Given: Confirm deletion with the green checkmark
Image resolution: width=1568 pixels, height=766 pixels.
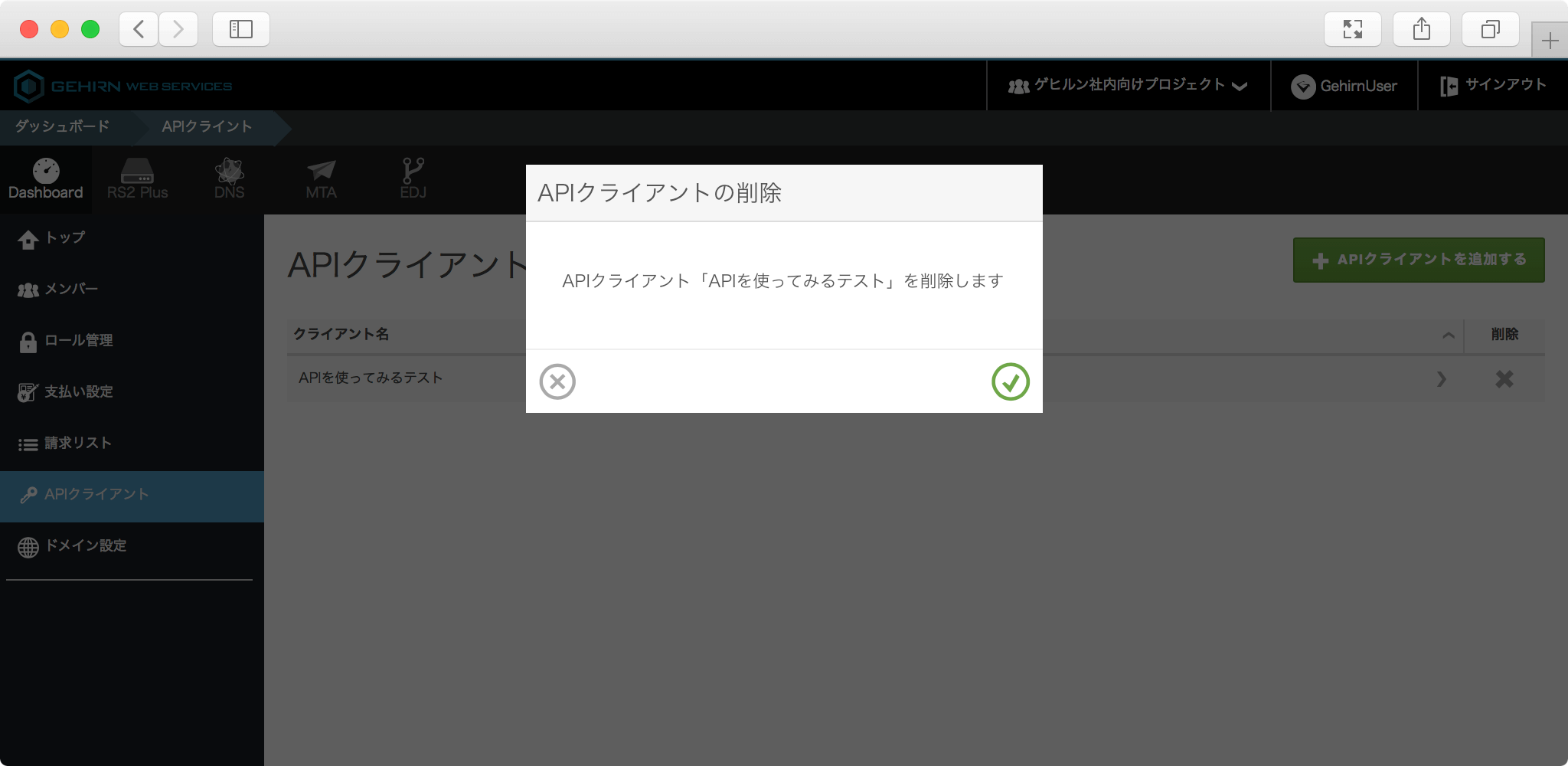Looking at the screenshot, I should (1010, 381).
